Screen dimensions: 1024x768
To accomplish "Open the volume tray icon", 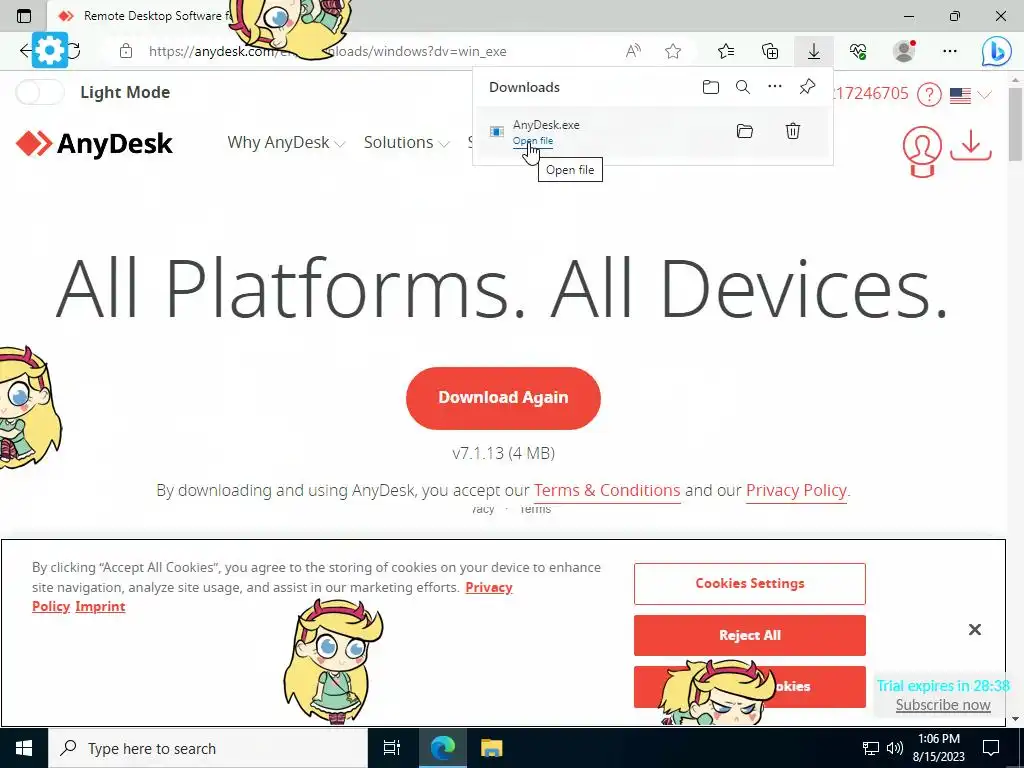I will click(x=895, y=748).
